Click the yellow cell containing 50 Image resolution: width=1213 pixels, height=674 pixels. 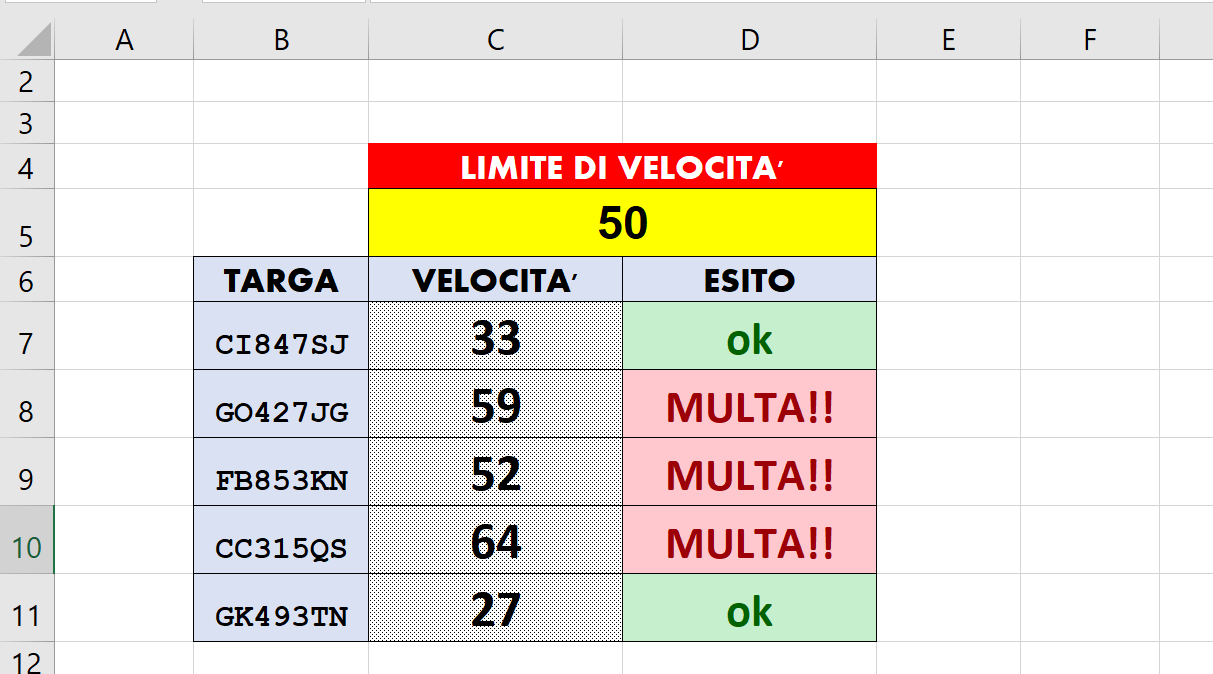[622, 223]
